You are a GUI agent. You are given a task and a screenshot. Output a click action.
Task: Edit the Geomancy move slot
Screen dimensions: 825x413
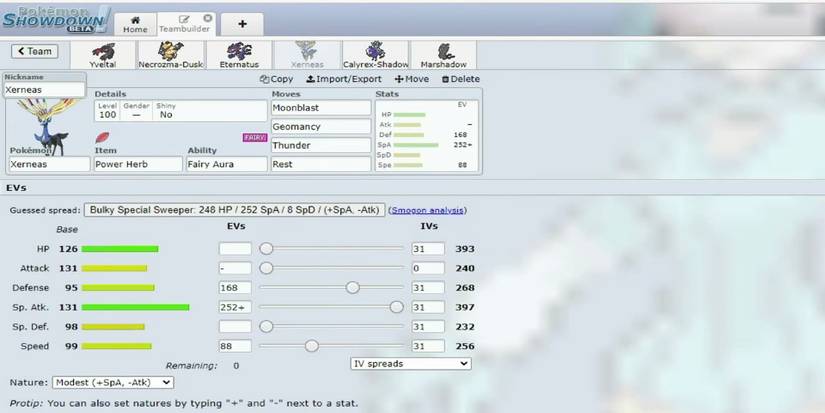[x=321, y=127]
